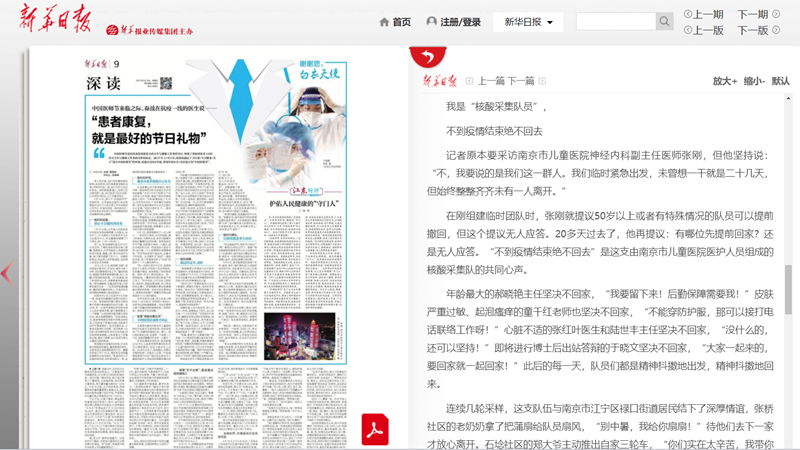Click article subtitle 我是"核酸采集队员"
Image resolution: width=800 pixels, height=450 pixels.
click(496, 107)
